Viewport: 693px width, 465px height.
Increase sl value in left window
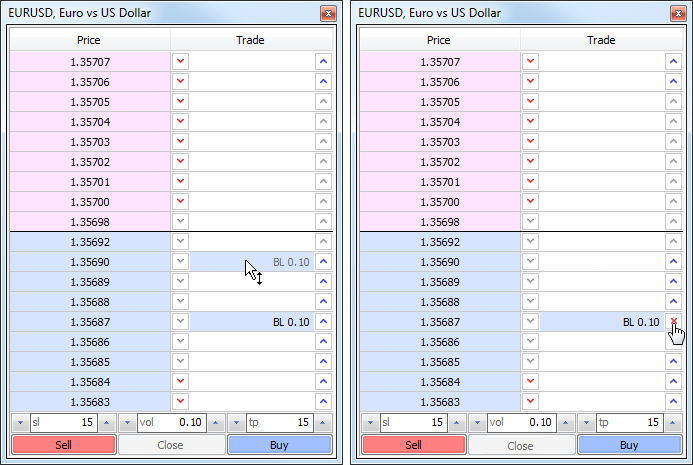click(106, 423)
